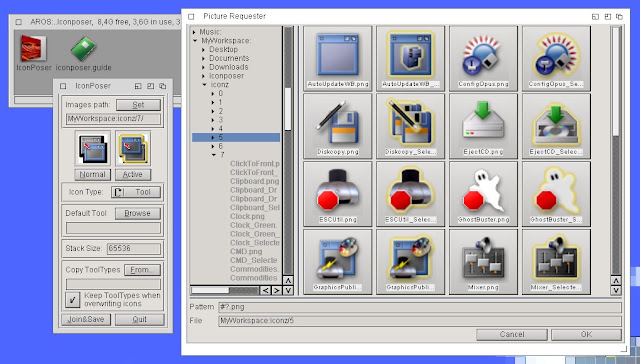Select the selected-state AutoUpdateWB icon thumbnail
This screenshot has height=364, width=640.
tap(410, 58)
